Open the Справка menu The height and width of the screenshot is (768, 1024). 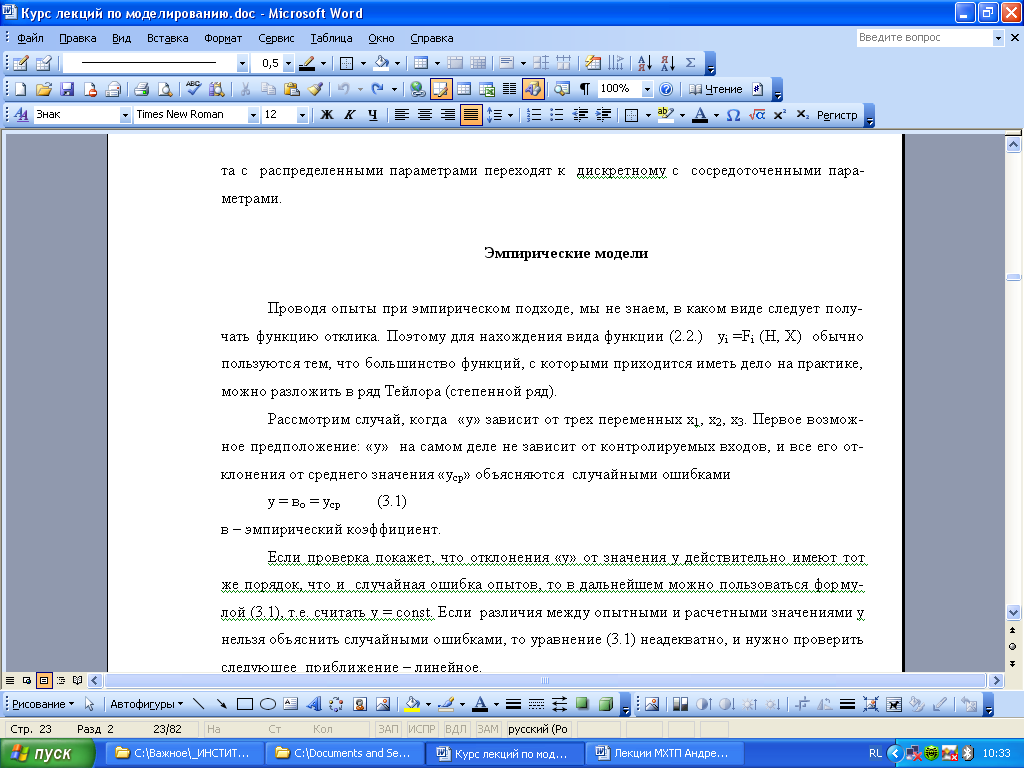click(x=432, y=38)
